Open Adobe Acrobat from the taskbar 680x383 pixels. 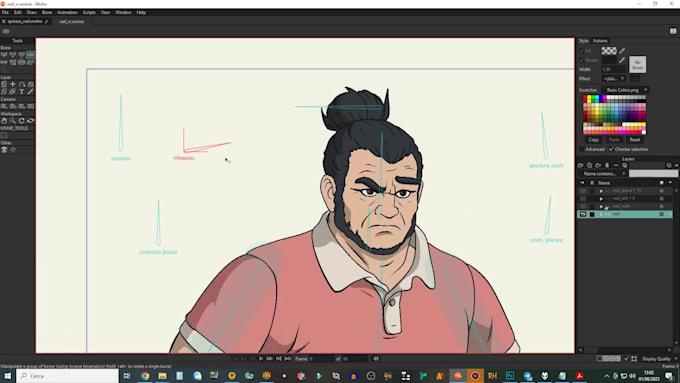tap(579, 376)
